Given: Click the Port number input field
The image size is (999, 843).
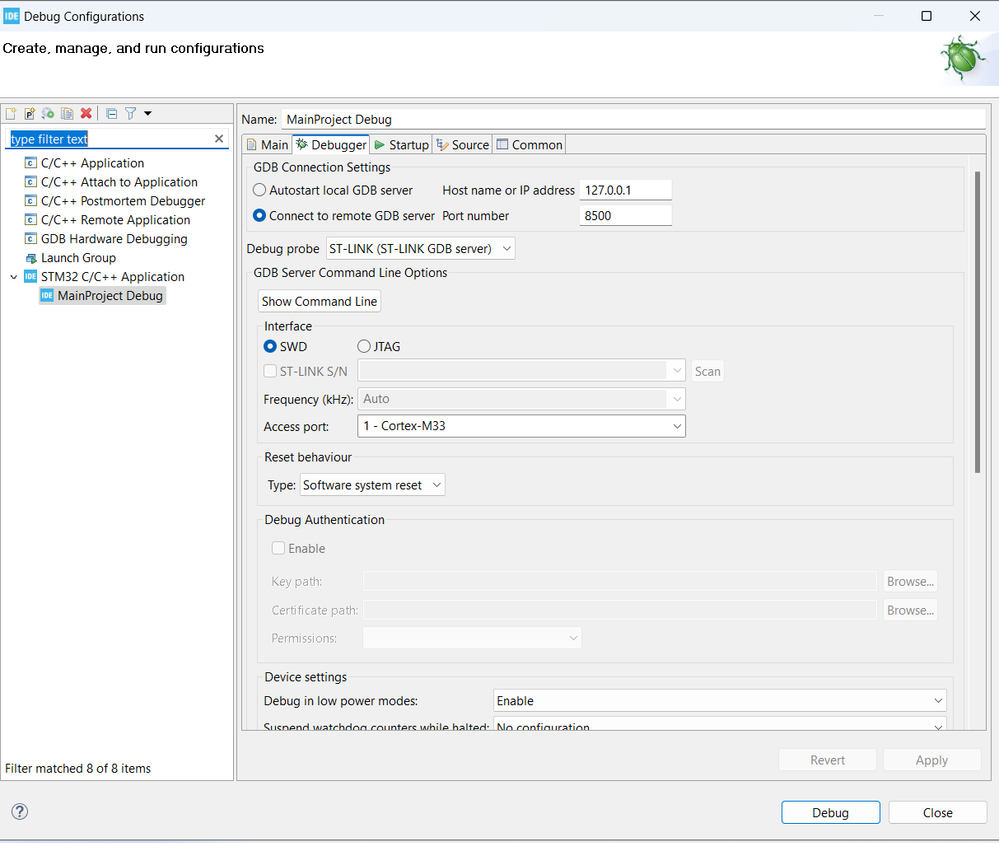Looking at the screenshot, I should tap(625, 216).
